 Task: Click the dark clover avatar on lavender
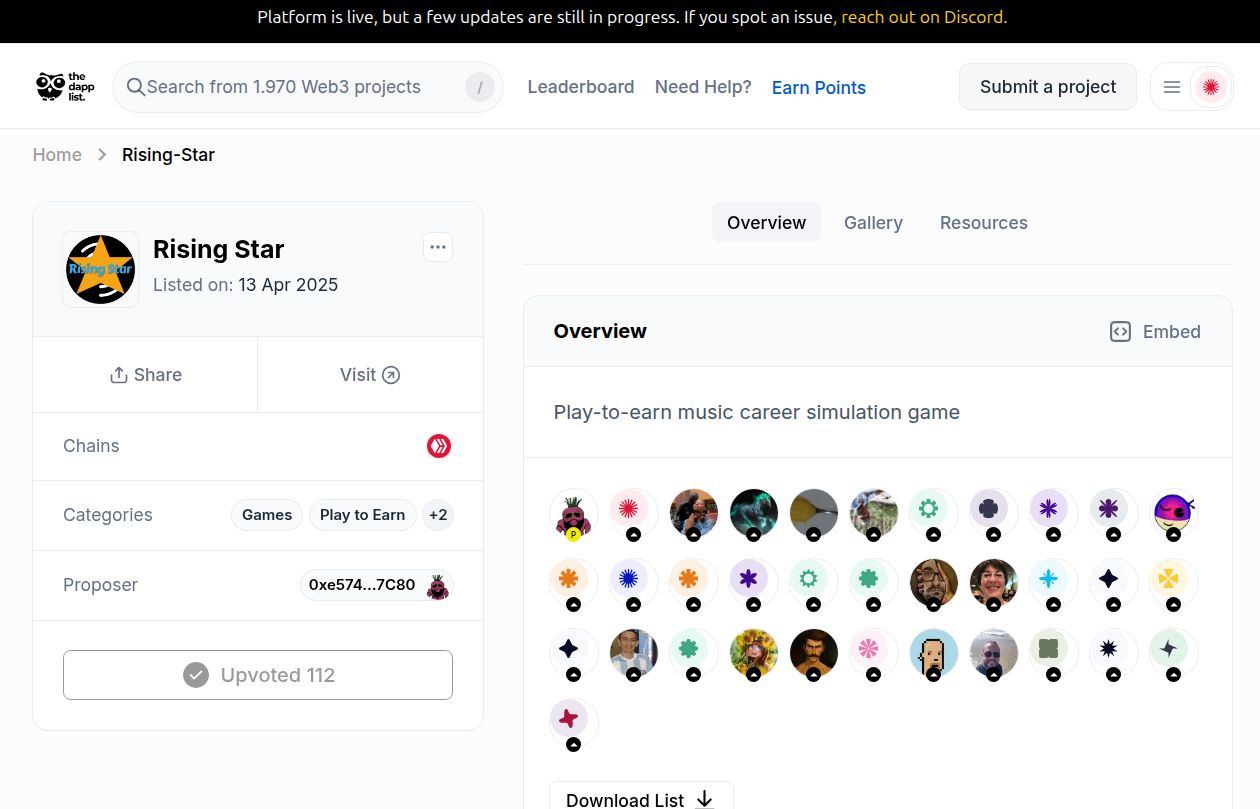click(988, 510)
